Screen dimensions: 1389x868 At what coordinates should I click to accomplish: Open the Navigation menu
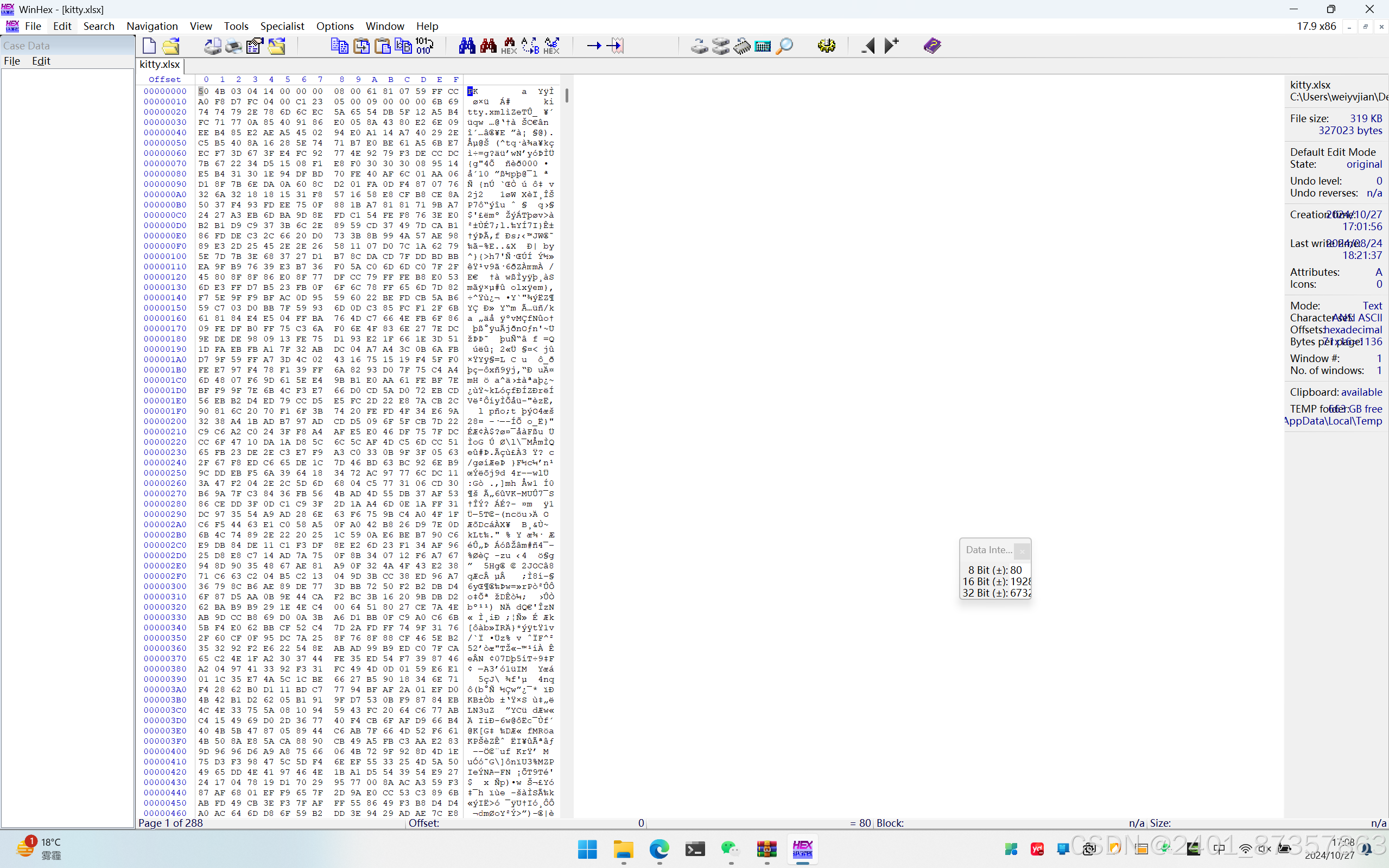click(152, 26)
